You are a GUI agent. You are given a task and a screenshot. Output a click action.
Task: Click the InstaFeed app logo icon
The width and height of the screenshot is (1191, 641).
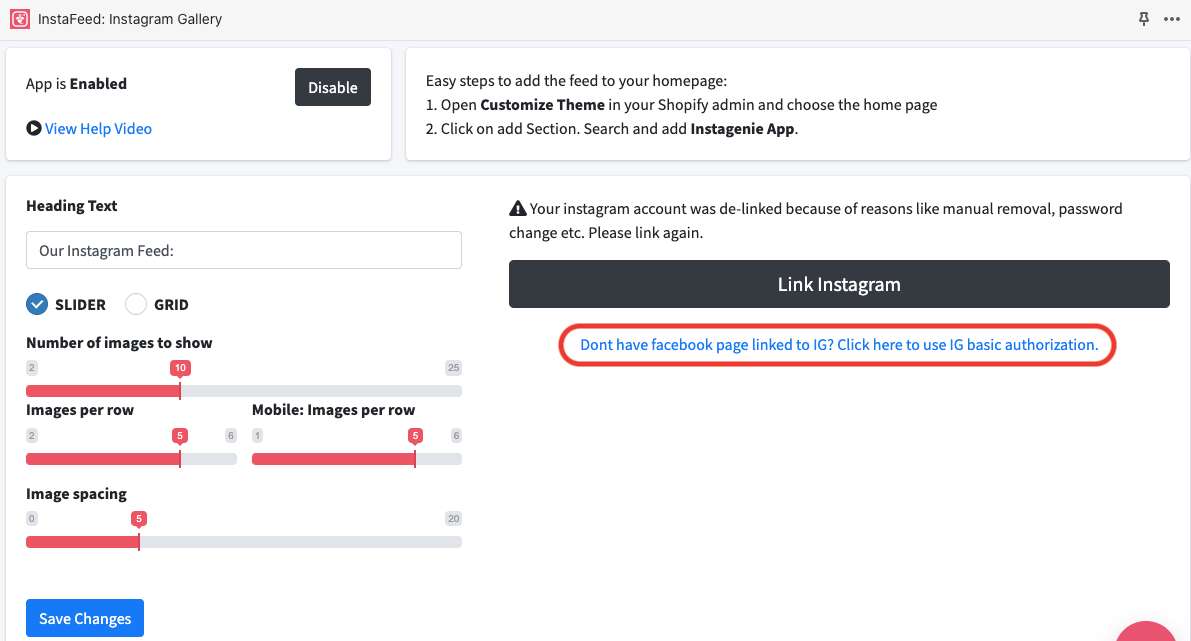[19, 19]
